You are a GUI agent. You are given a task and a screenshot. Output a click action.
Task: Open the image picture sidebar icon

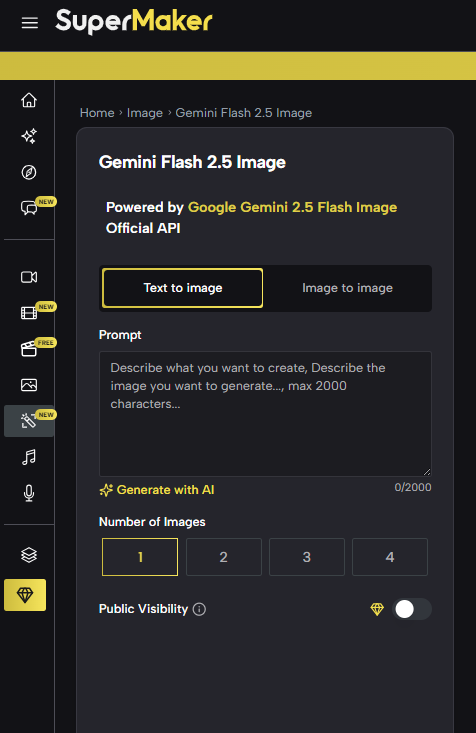(29, 385)
